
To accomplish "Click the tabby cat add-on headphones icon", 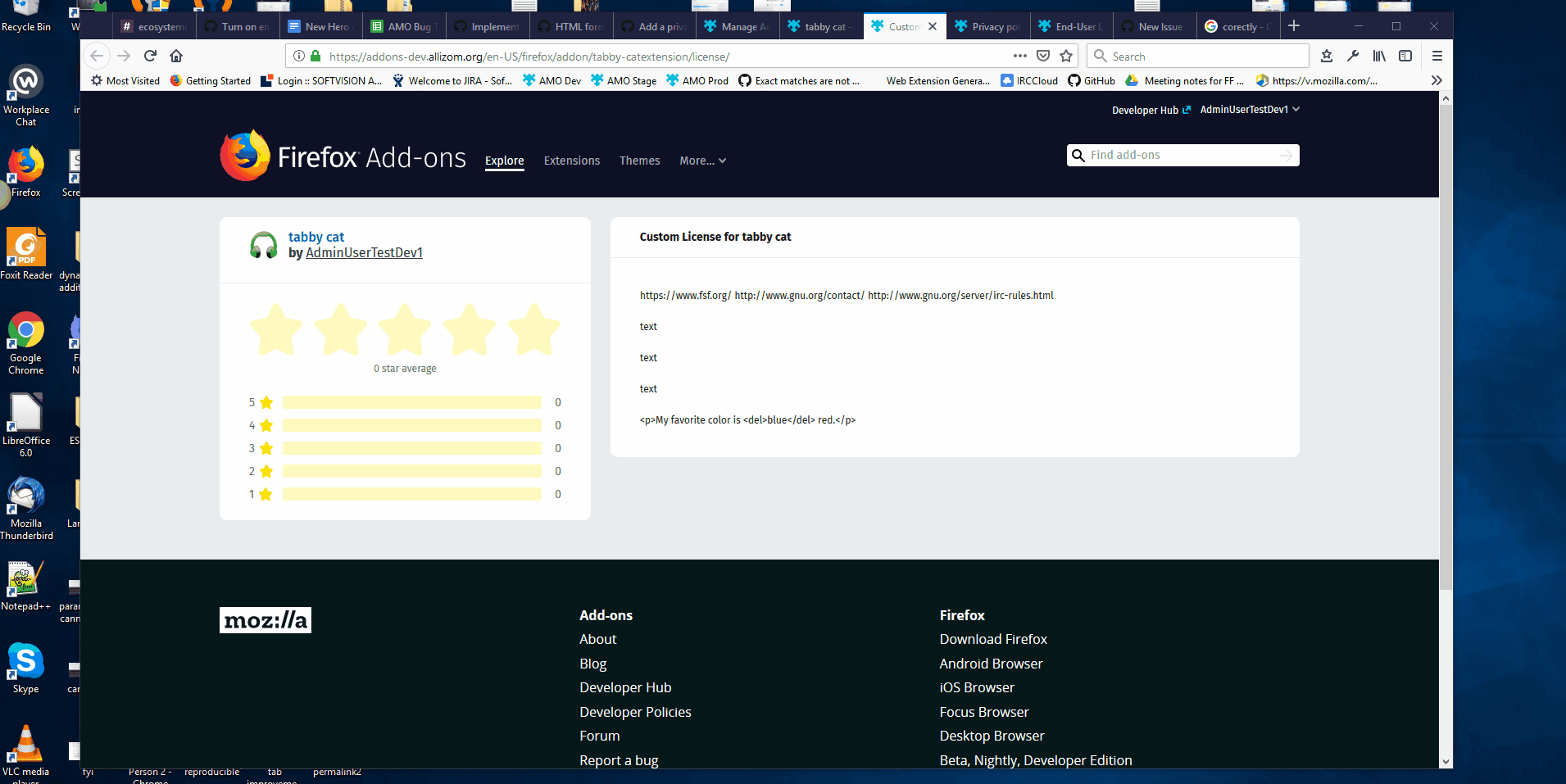I will coord(264,245).
